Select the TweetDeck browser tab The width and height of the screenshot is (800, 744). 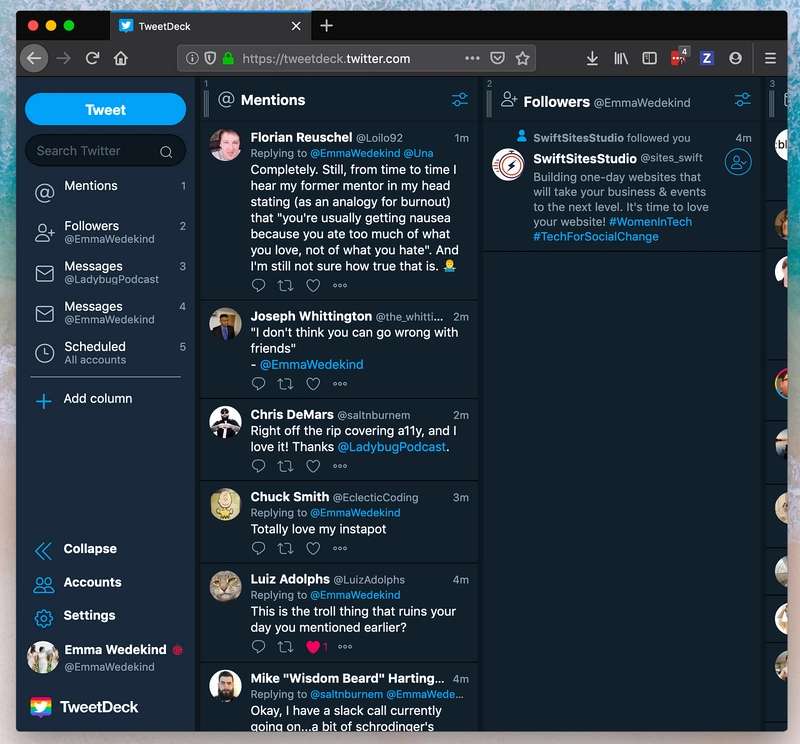click(x=210, y=26)
